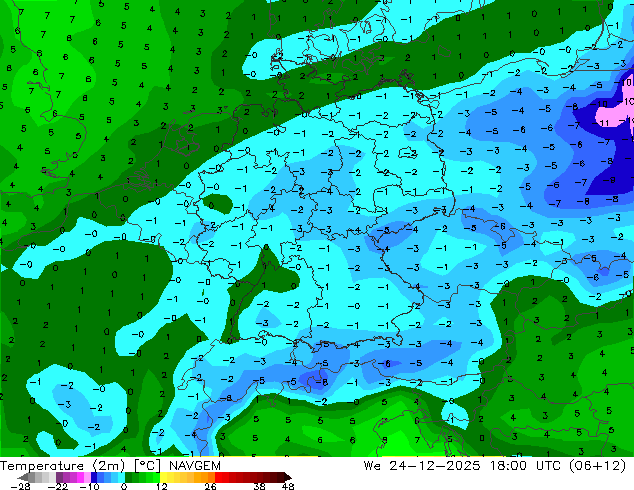Screen dimensions: 634x490
Task: Click the '-22' legend scale label
Action: pos(58,486)
